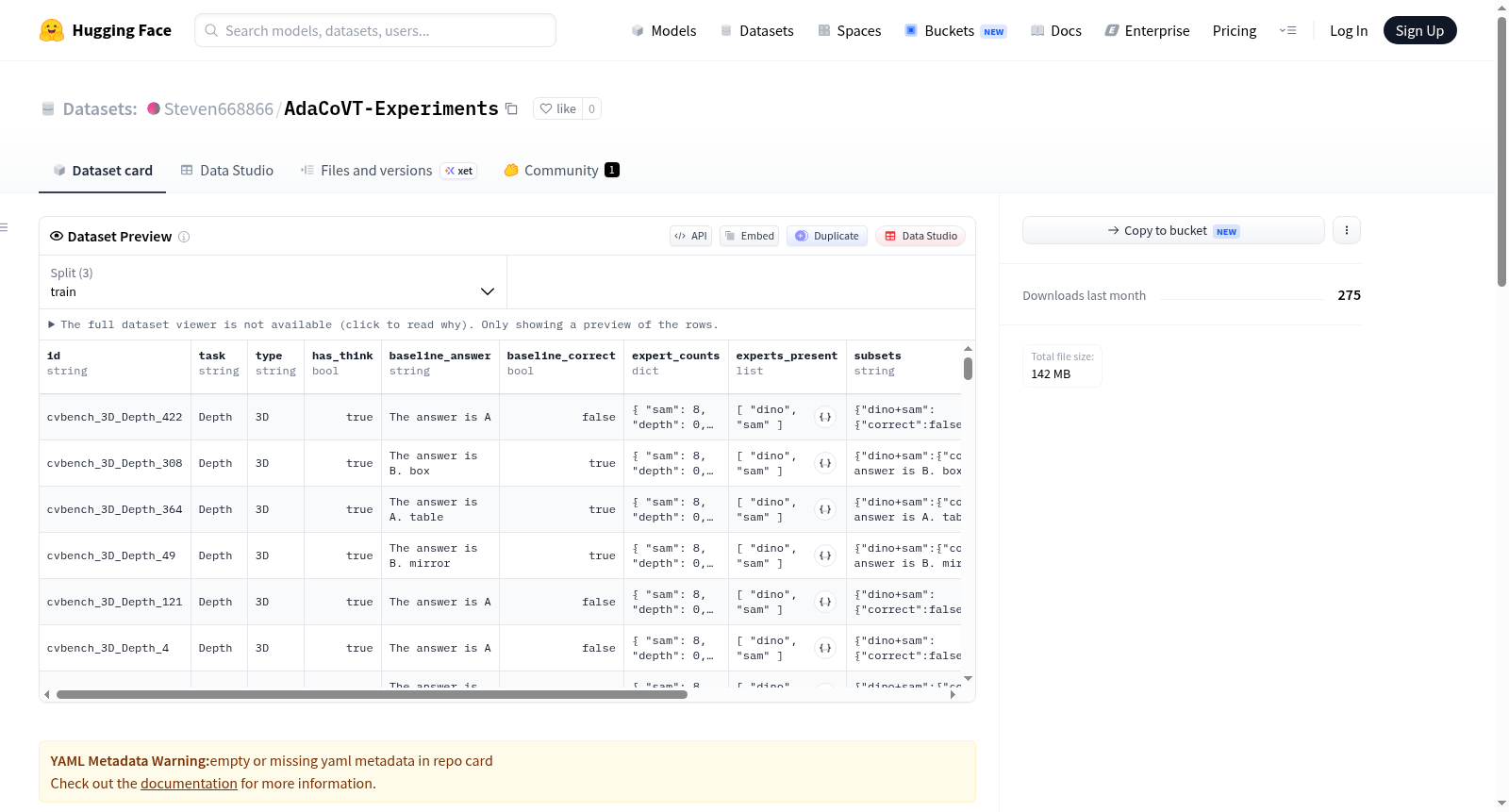Click the table vertical scrollbar thumb
Screen dimensions: 1509x812
(x=968, y=369)
